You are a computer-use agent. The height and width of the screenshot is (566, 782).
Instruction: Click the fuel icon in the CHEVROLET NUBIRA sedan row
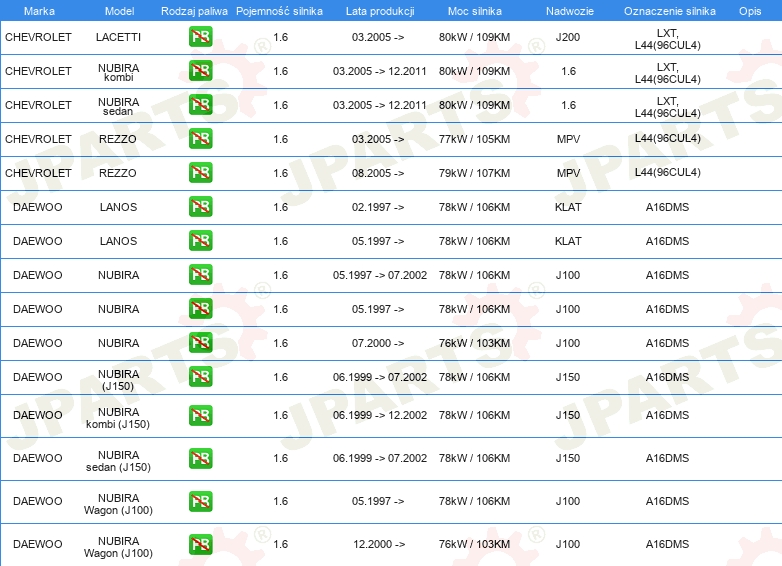tap(200, 104)
